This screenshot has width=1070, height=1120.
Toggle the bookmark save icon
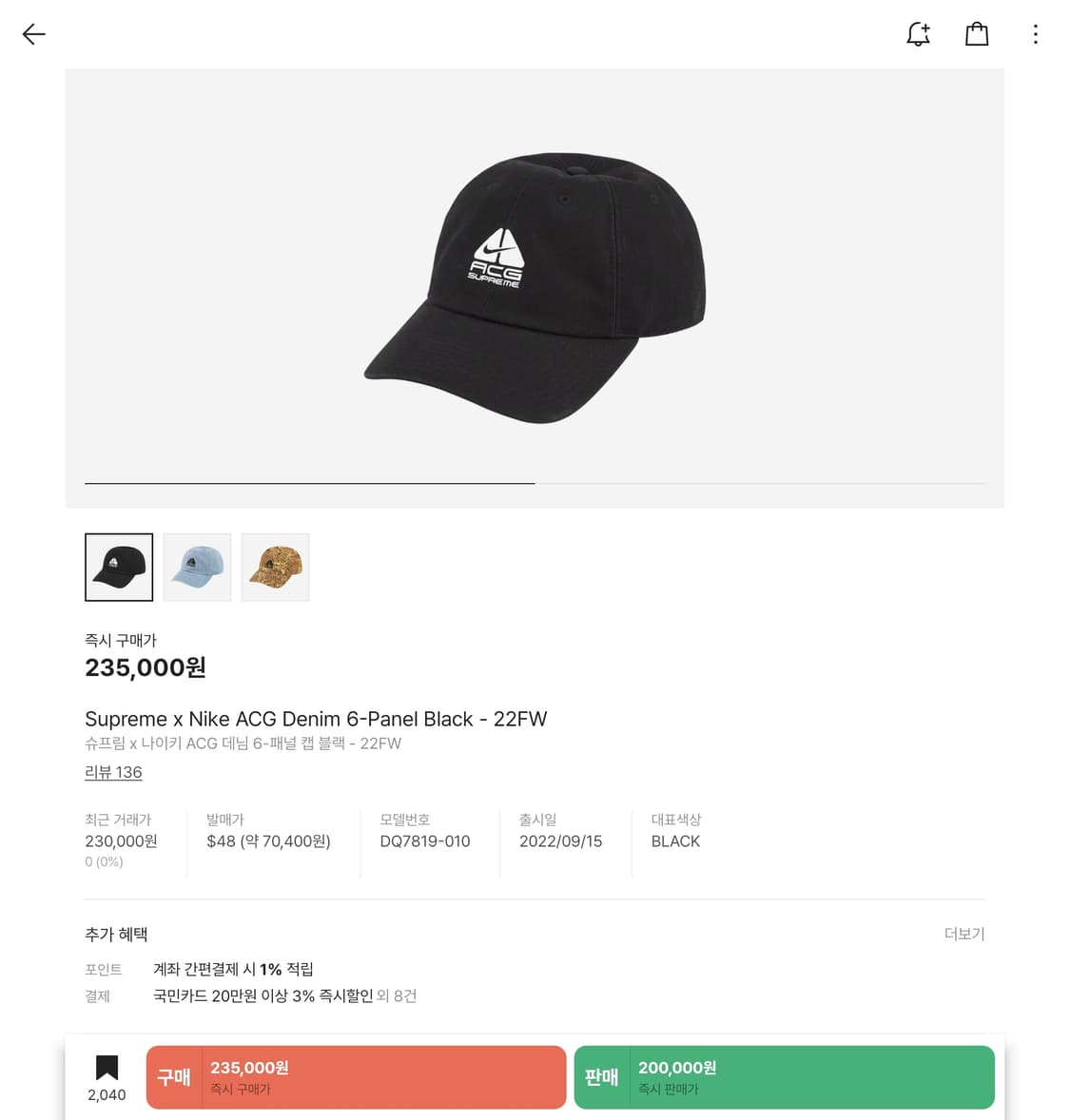tap(107, 1069)
